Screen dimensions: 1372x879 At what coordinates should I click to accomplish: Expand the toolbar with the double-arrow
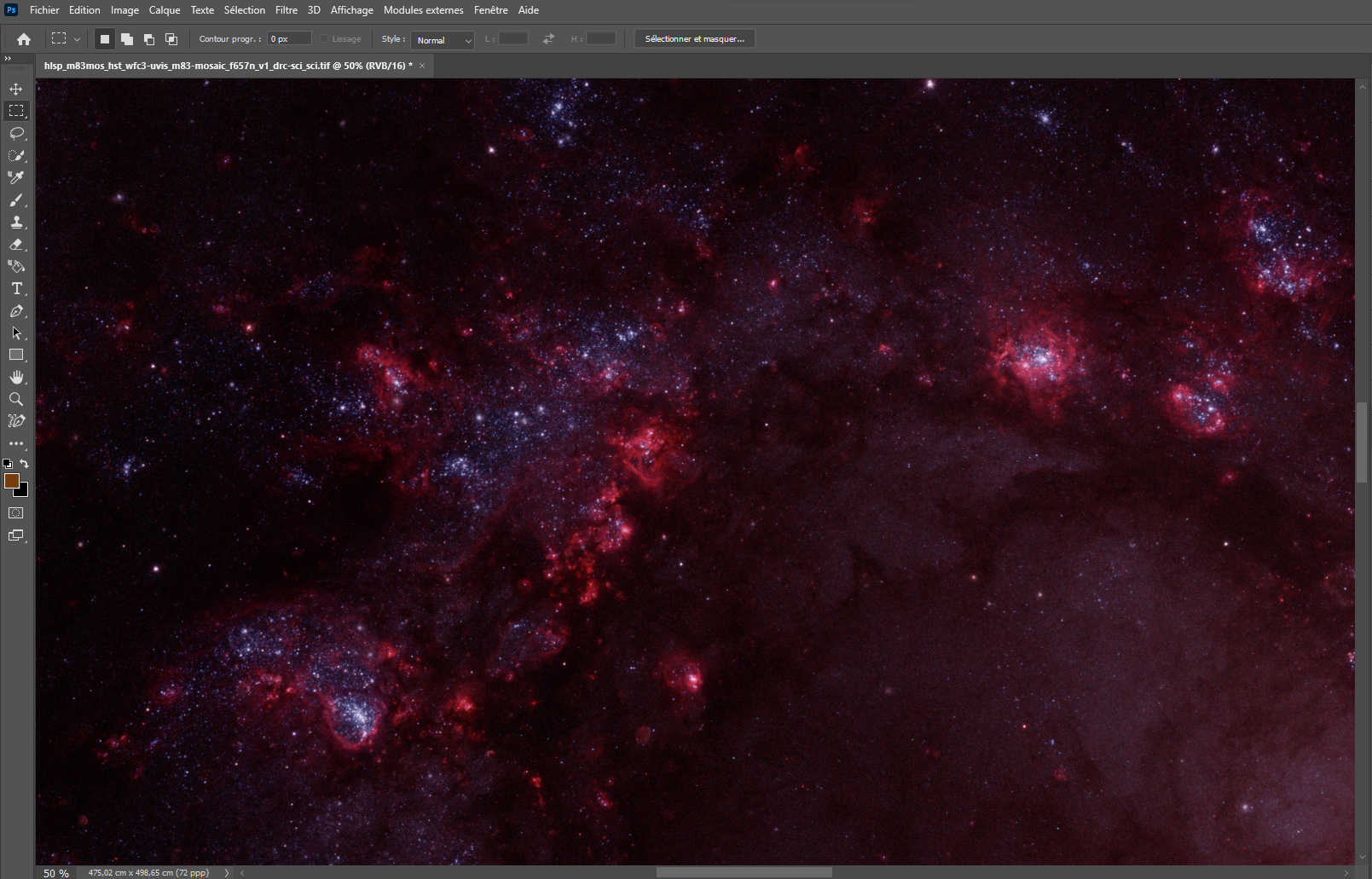[8, 59]
